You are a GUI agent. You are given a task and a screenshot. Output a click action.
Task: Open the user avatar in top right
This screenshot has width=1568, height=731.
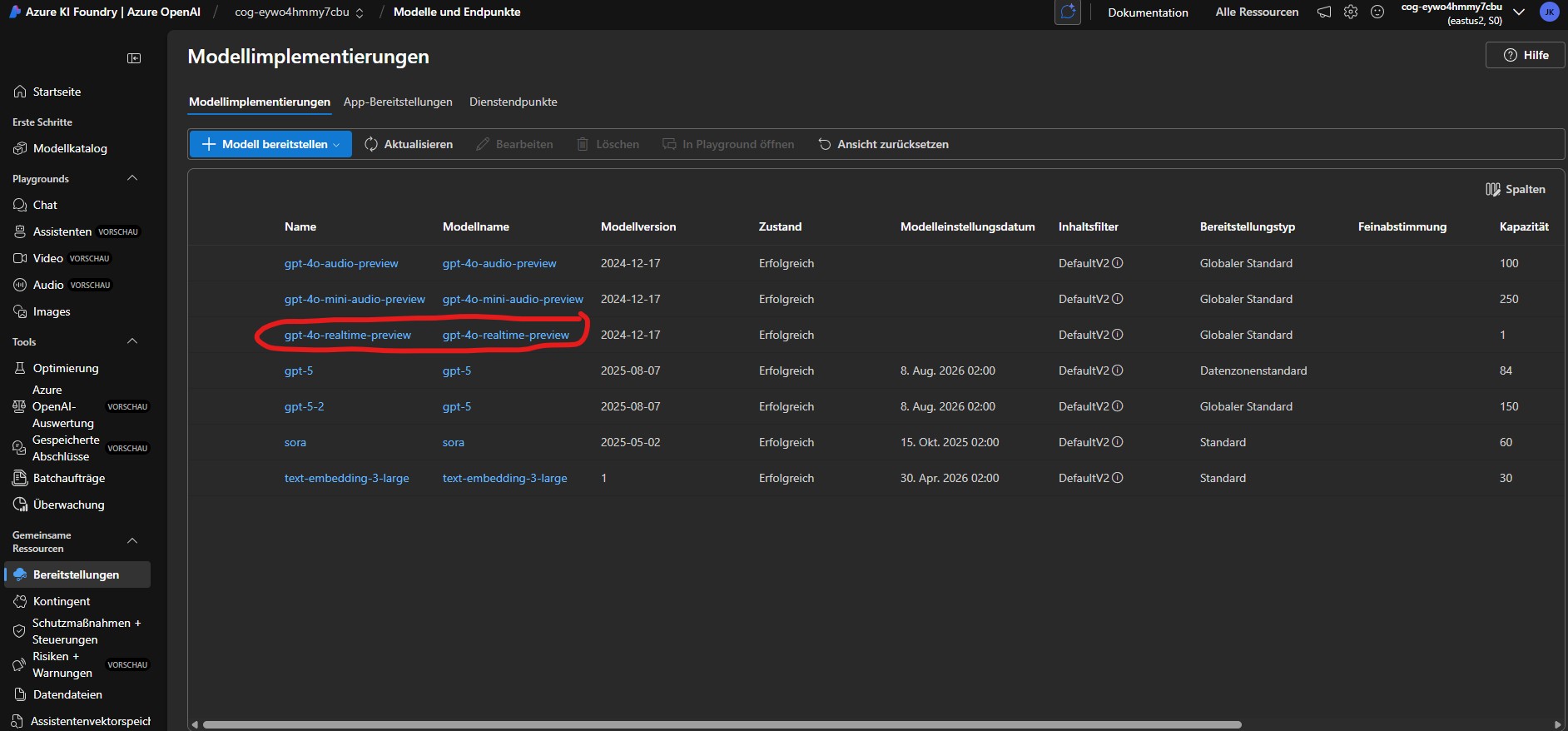1549,12
